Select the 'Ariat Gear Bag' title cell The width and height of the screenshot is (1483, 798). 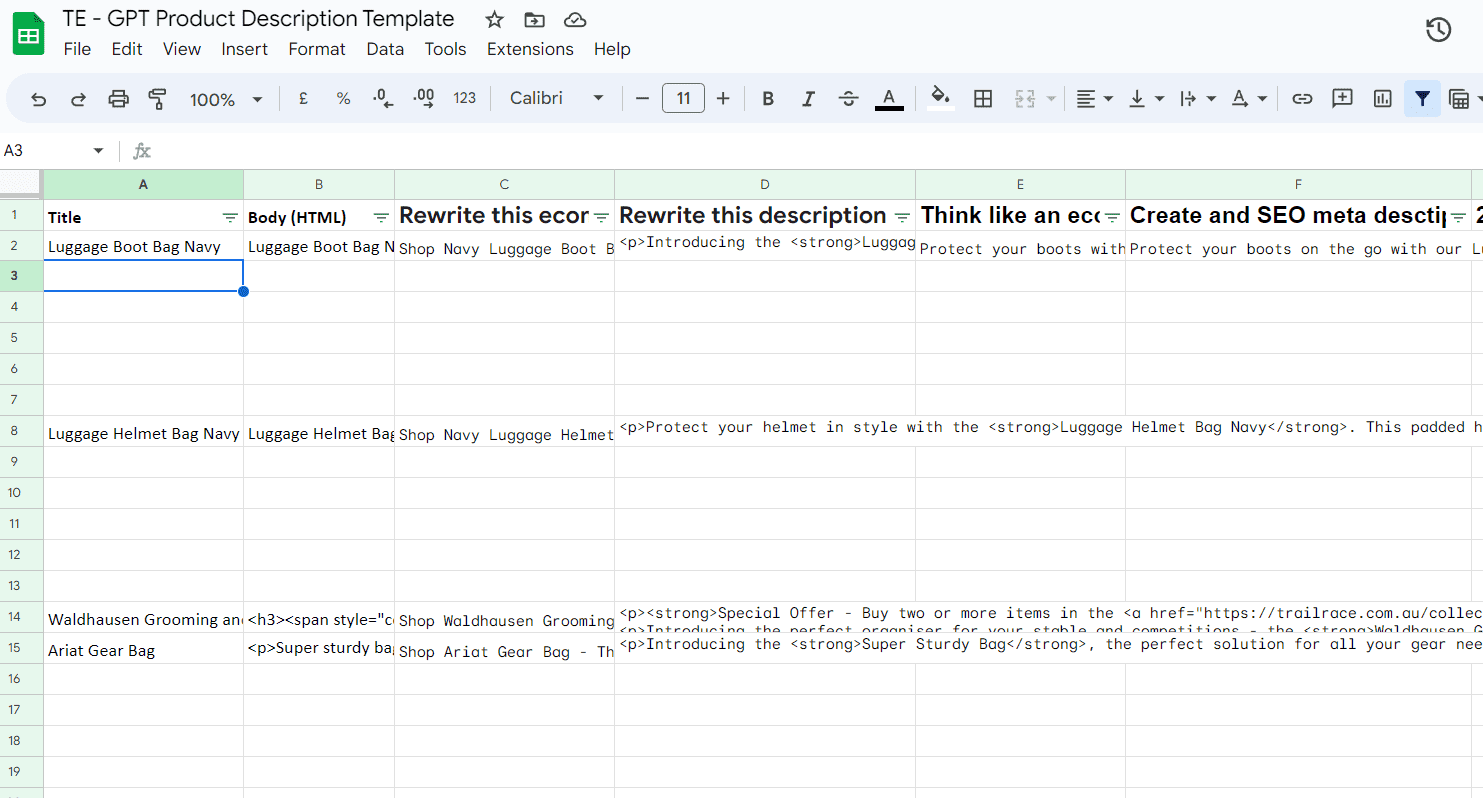[x=144, y=650]
